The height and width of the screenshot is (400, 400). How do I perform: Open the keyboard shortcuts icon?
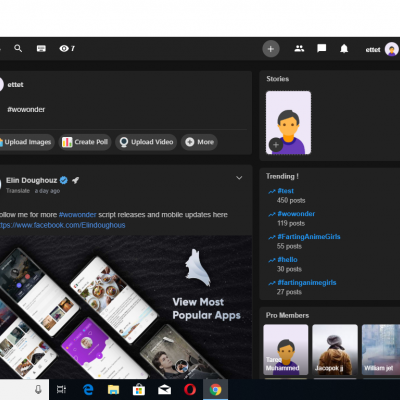pos(41,49)
